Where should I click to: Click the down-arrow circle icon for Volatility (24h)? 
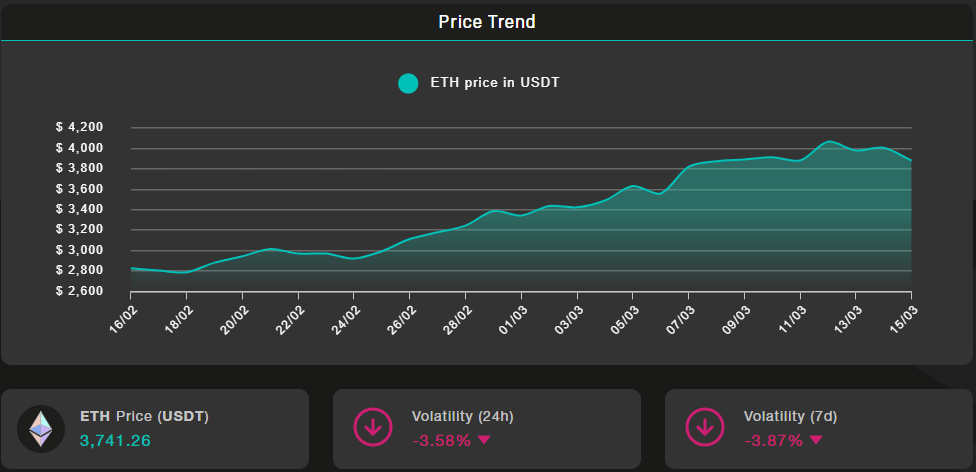point(373,428)
